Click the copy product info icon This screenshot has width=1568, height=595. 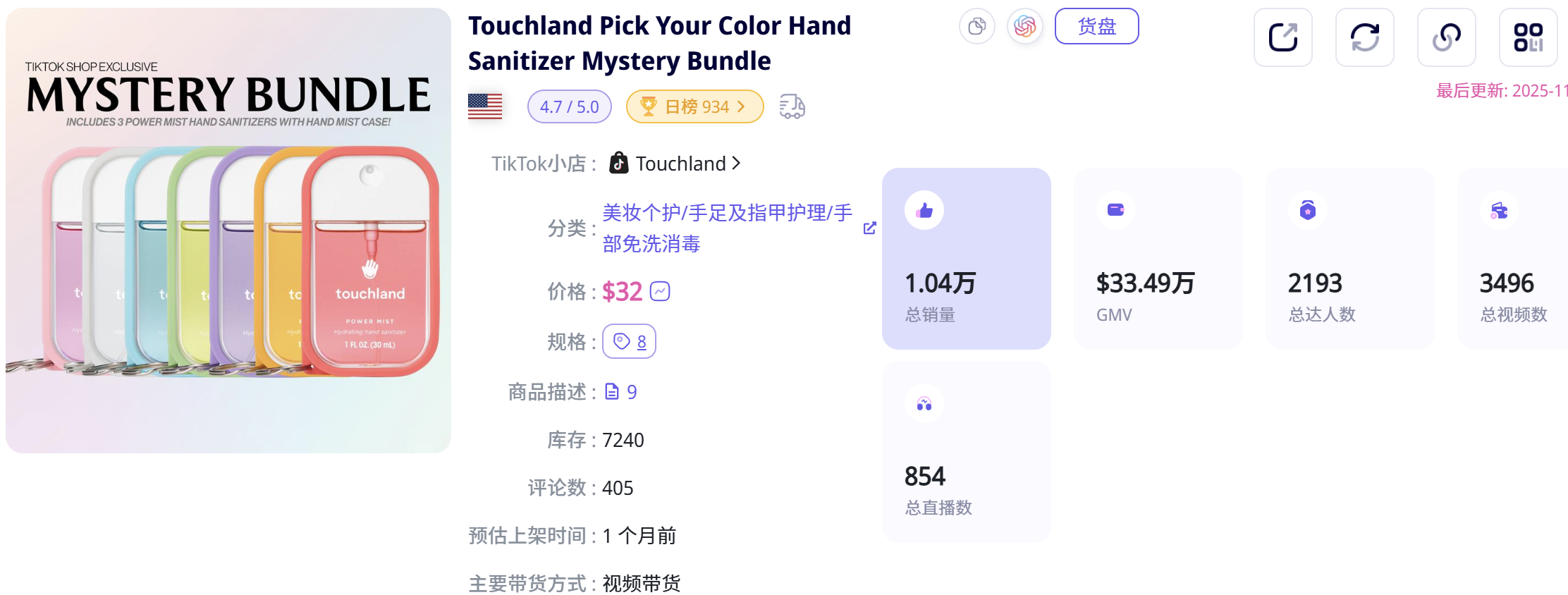click(977, 26)
